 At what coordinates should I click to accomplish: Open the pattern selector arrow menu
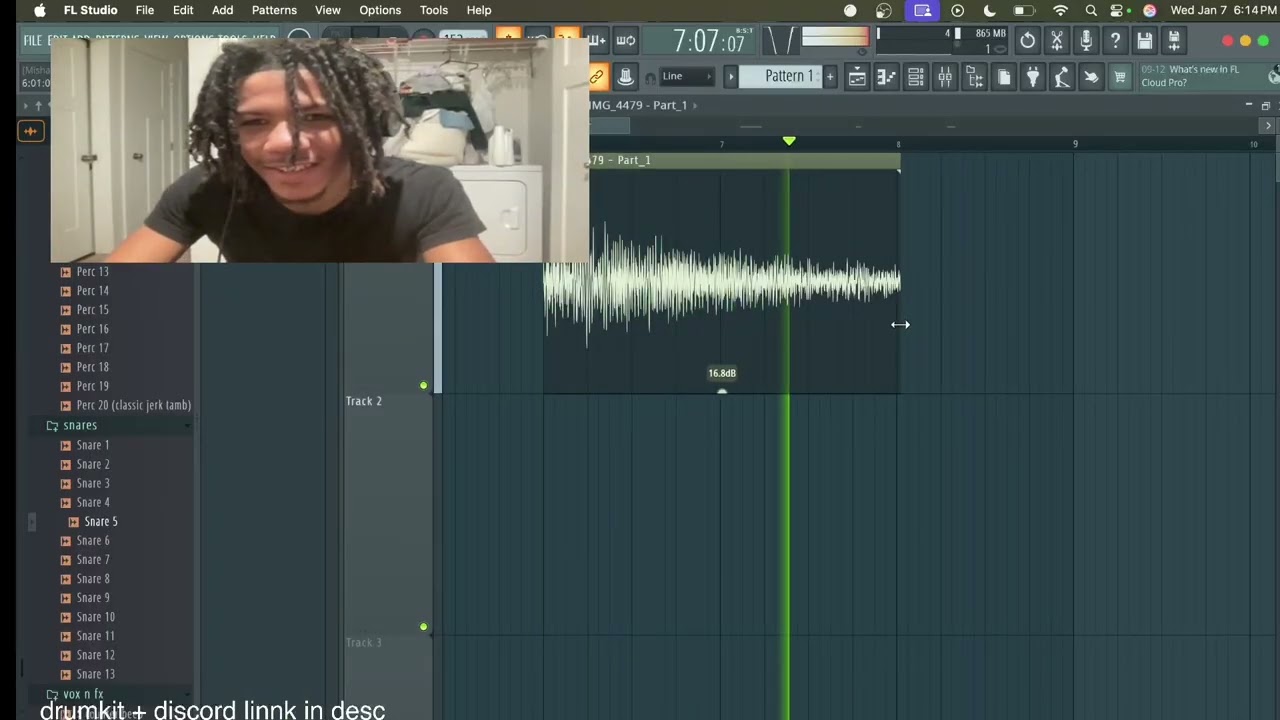[730, 77]
